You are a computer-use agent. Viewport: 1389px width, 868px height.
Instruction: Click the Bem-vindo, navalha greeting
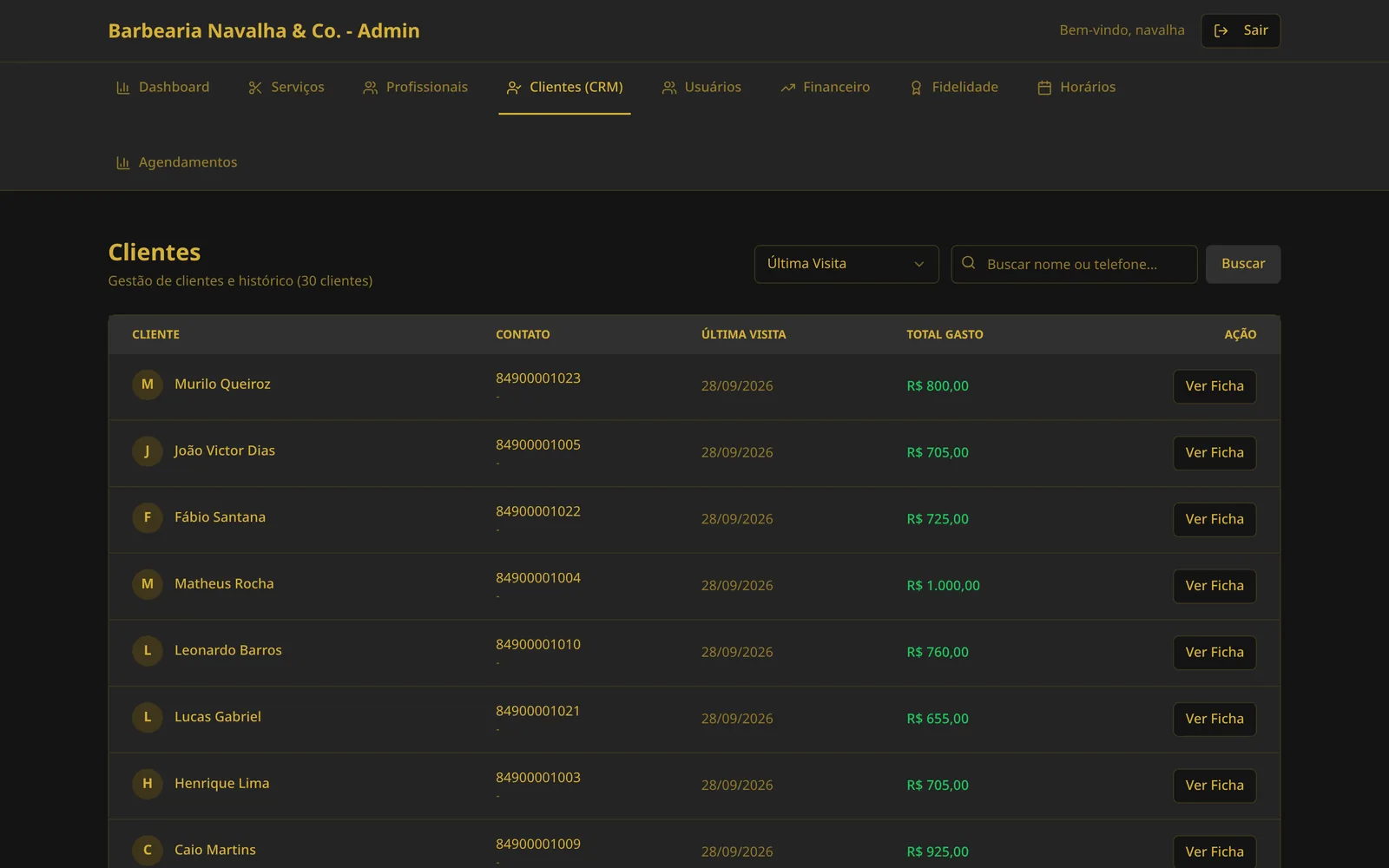[x=1122, y=30]
